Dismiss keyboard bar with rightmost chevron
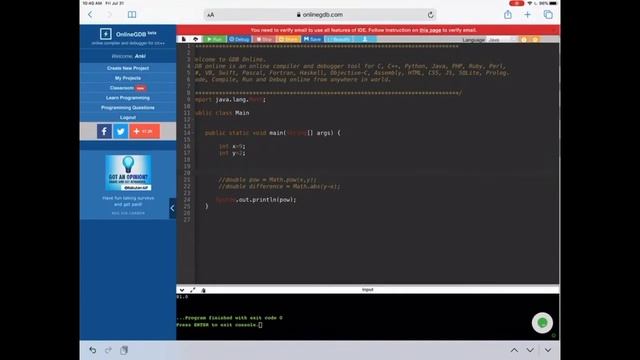This screenshot has height=360, width=640. coord(548,350)
